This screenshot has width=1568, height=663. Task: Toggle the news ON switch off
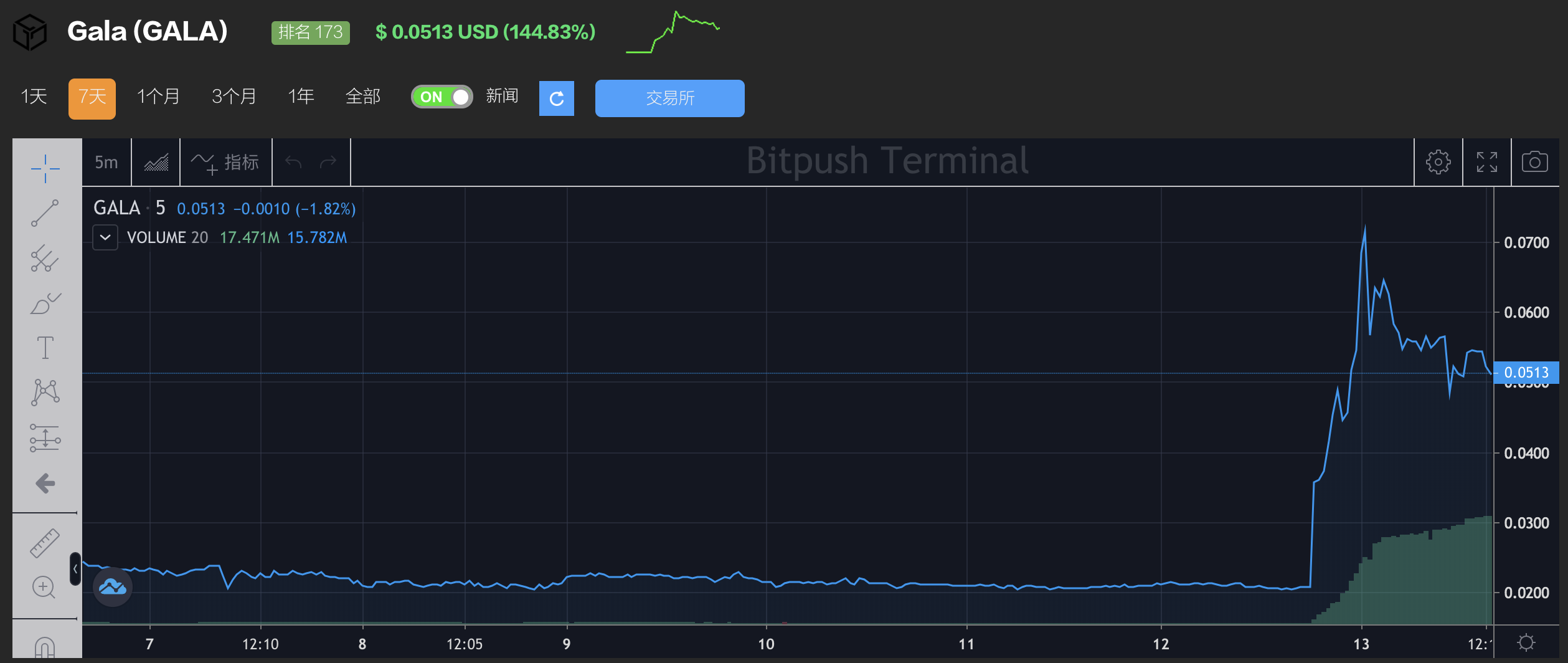442,97
